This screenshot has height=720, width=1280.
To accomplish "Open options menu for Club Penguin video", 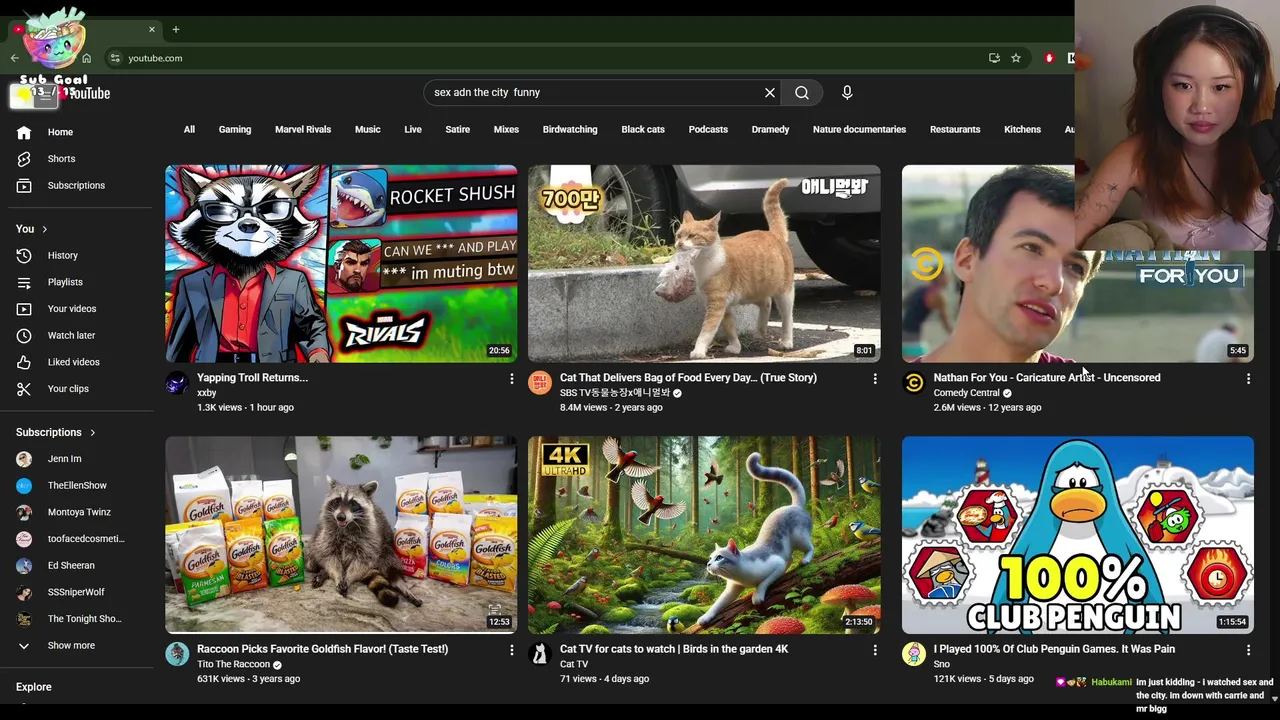I will coord(1248,650).
